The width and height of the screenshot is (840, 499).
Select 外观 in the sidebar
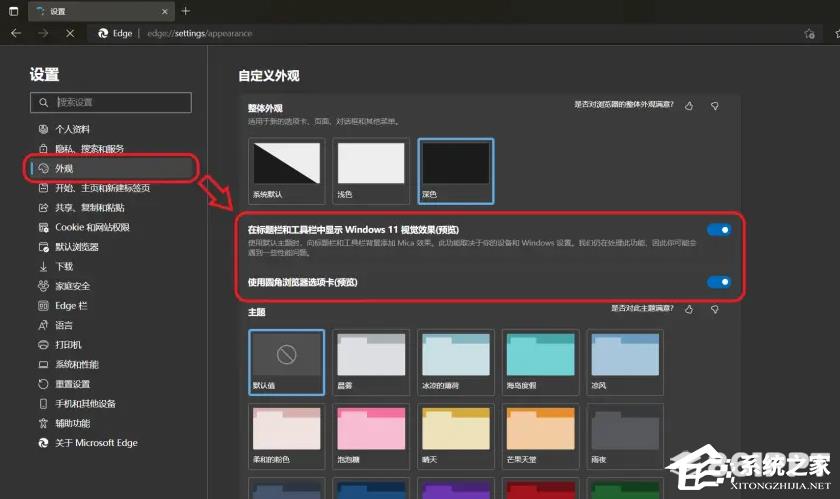111,168
